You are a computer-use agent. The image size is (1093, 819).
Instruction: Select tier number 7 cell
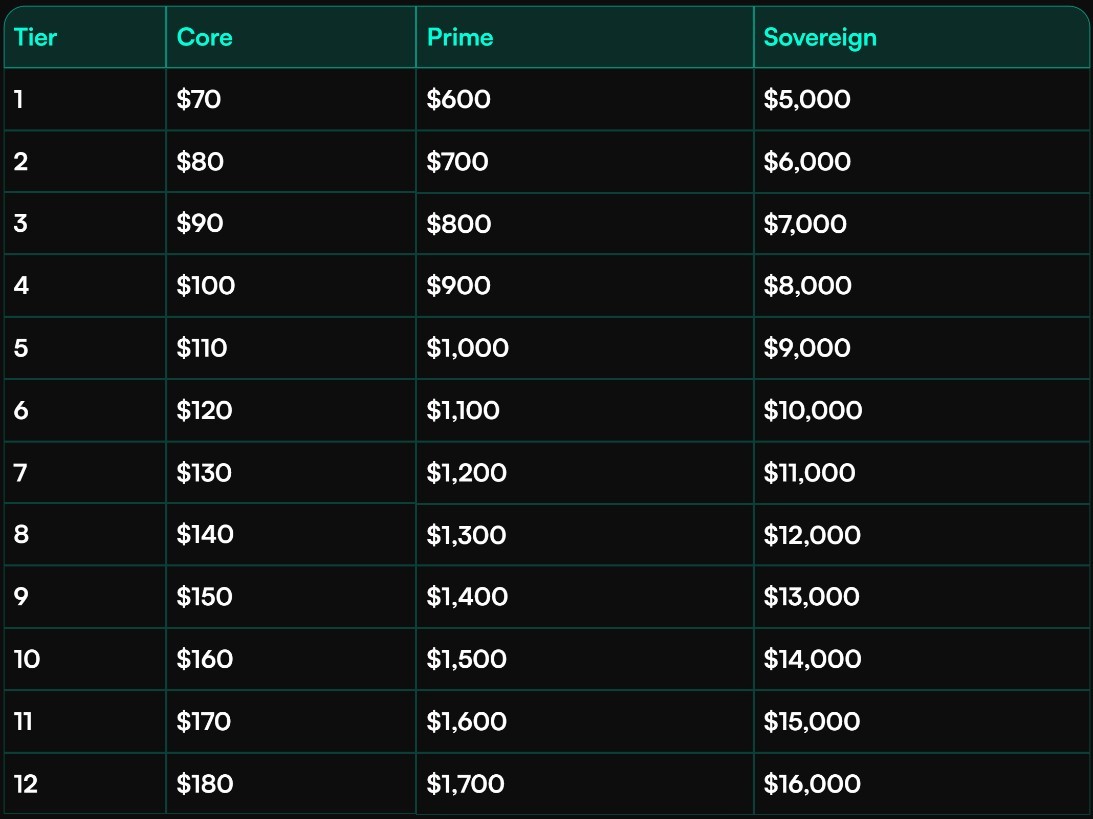21,472
